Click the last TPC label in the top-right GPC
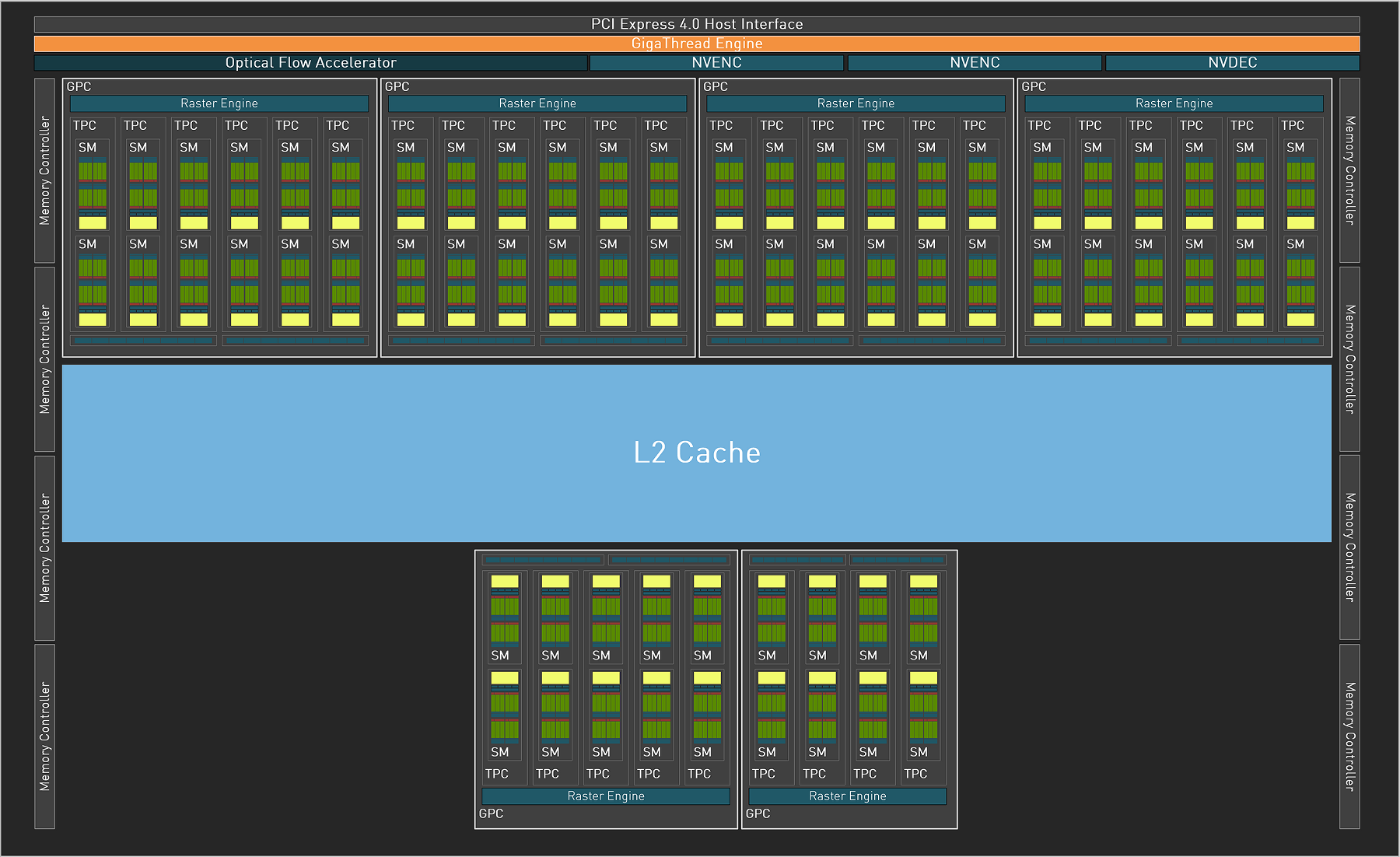Screen dimensions: 1400x857 tap(1293, 125)
